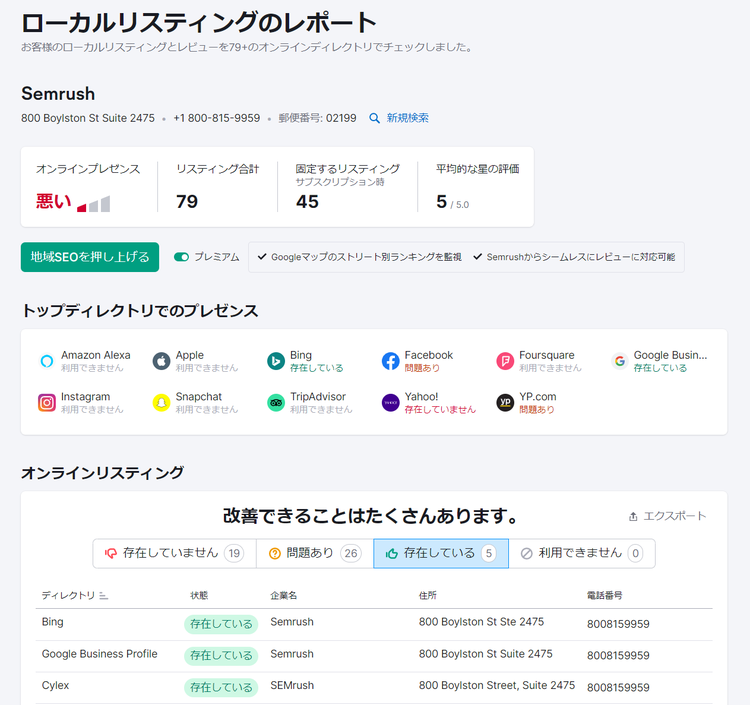Click Google Business Profile in the table
Screen dimensions: 750x705
click(99, 654)
